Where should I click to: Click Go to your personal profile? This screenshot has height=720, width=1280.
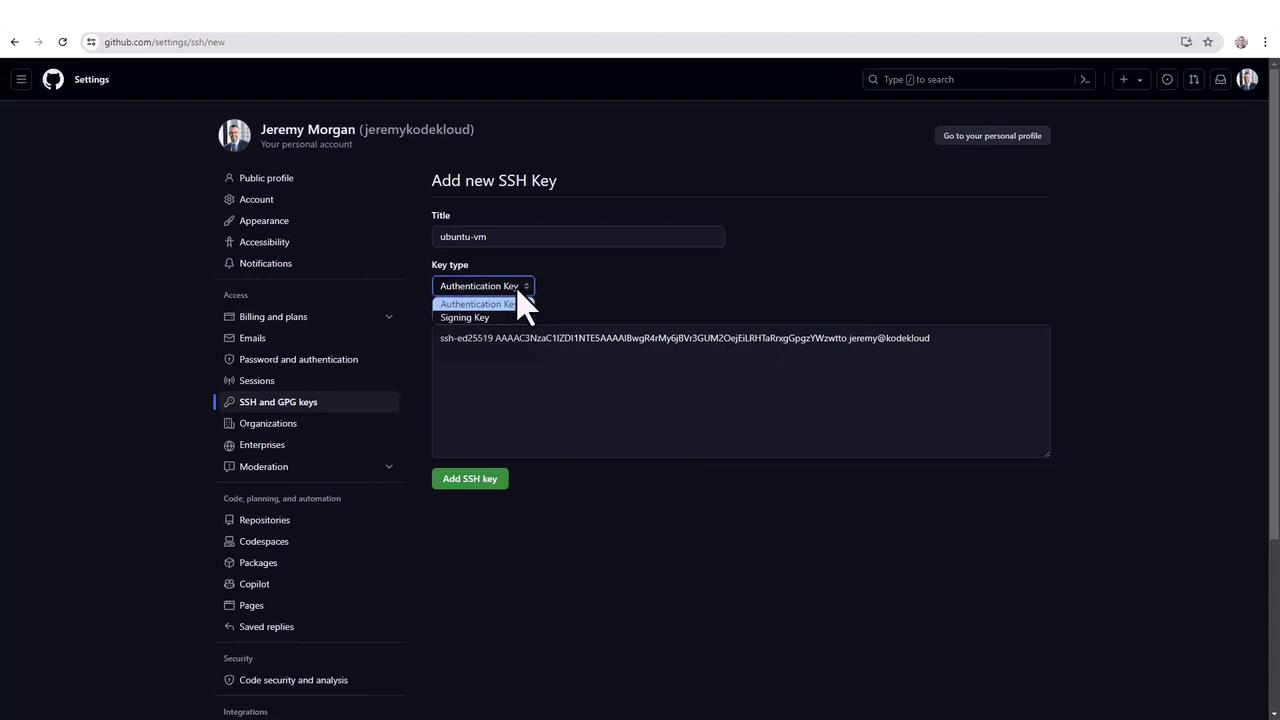click(992, 136)
